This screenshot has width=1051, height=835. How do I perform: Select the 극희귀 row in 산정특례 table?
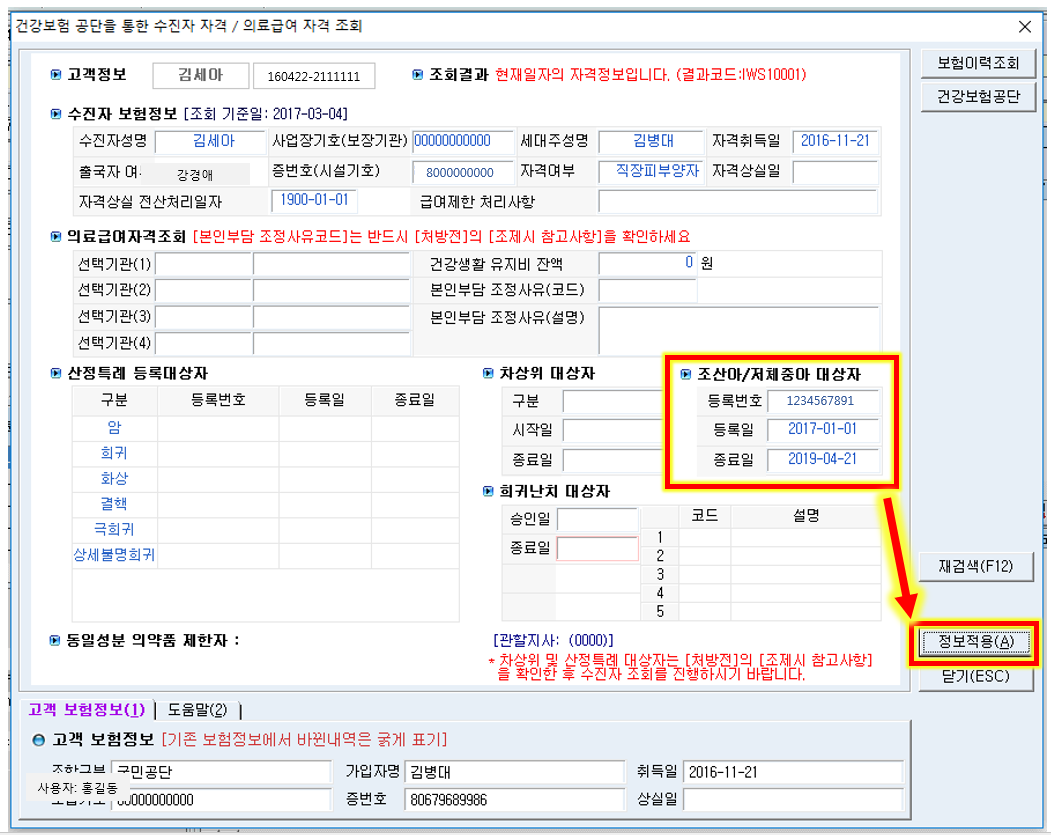pyautogui.click(x=114, y=529)
